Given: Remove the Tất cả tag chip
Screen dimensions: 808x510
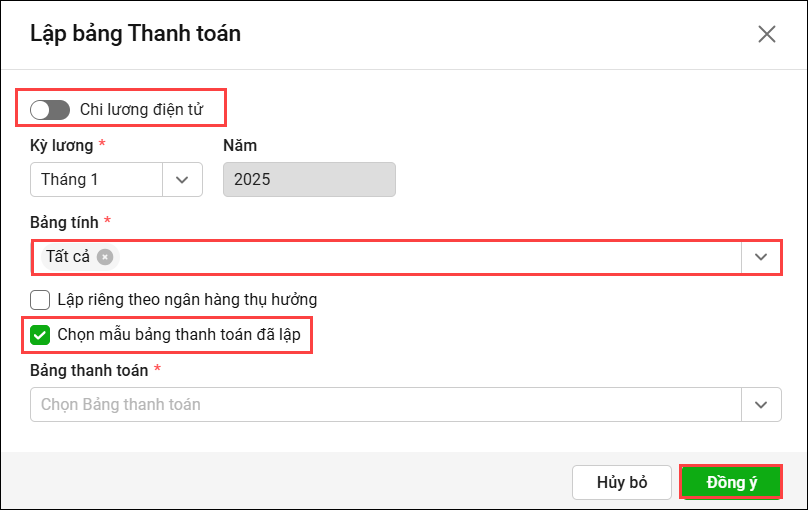Looking at the screenshot, I should [x=105, y=257].
